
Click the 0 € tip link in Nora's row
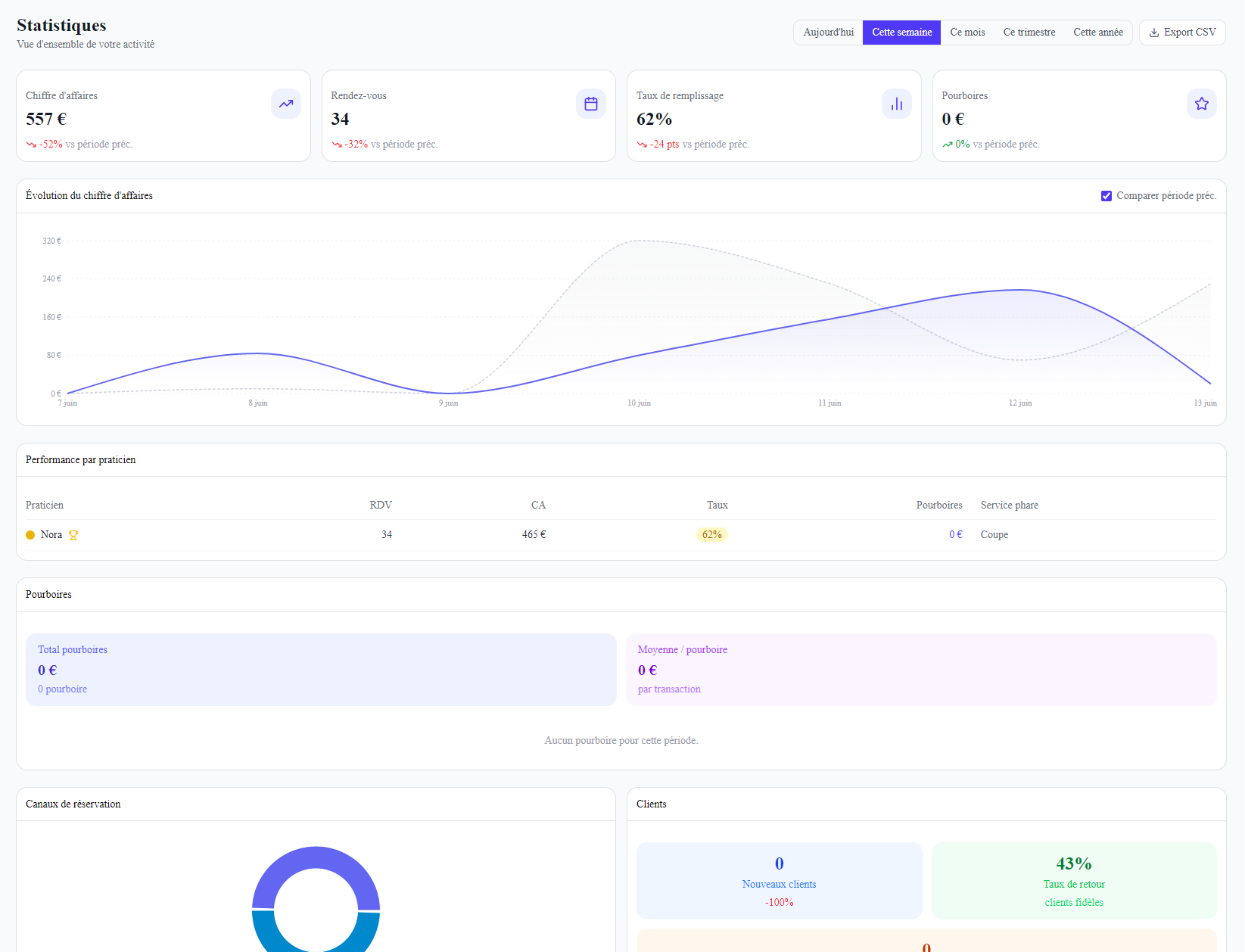(956, 535)
